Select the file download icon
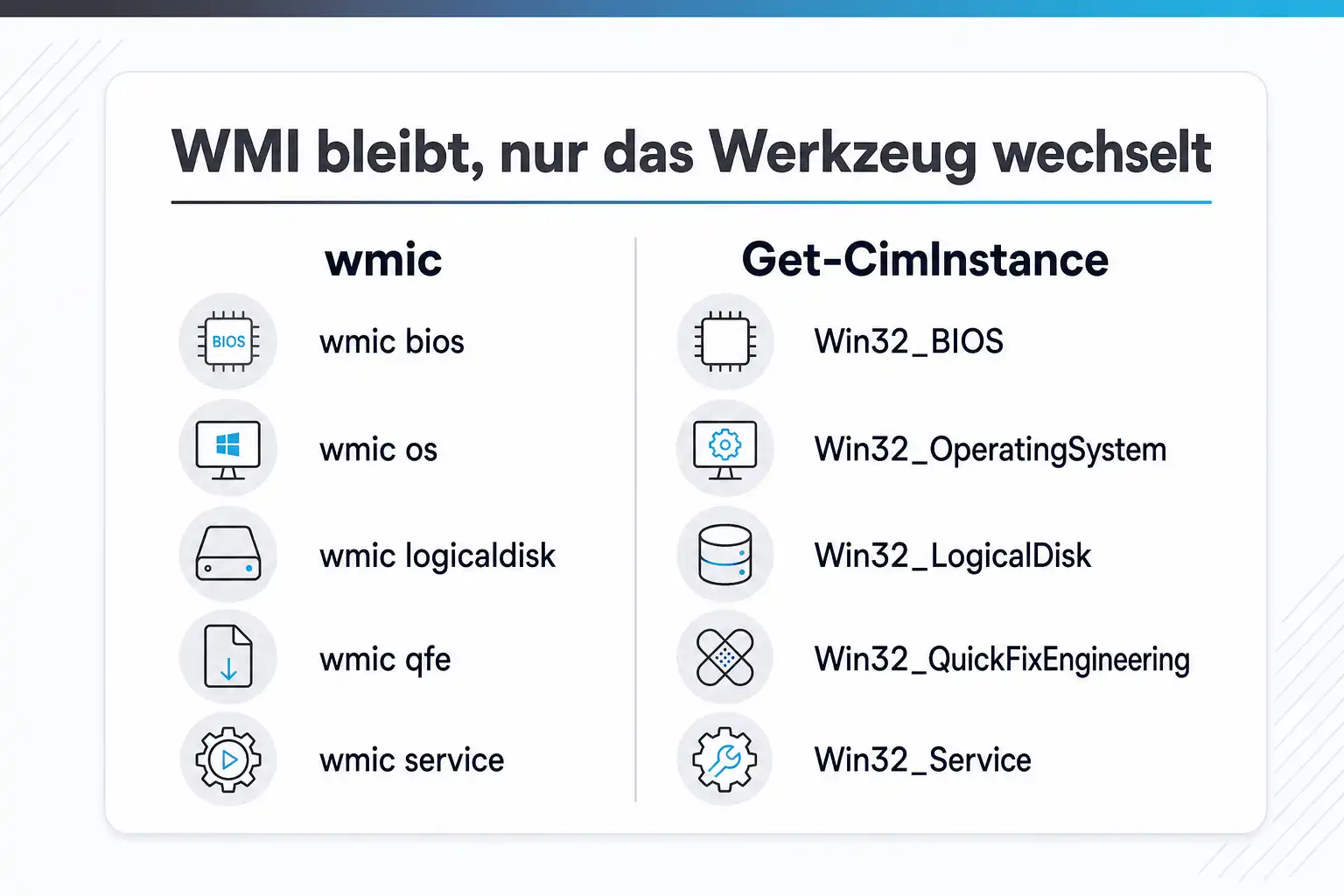 tap(228, 657)
